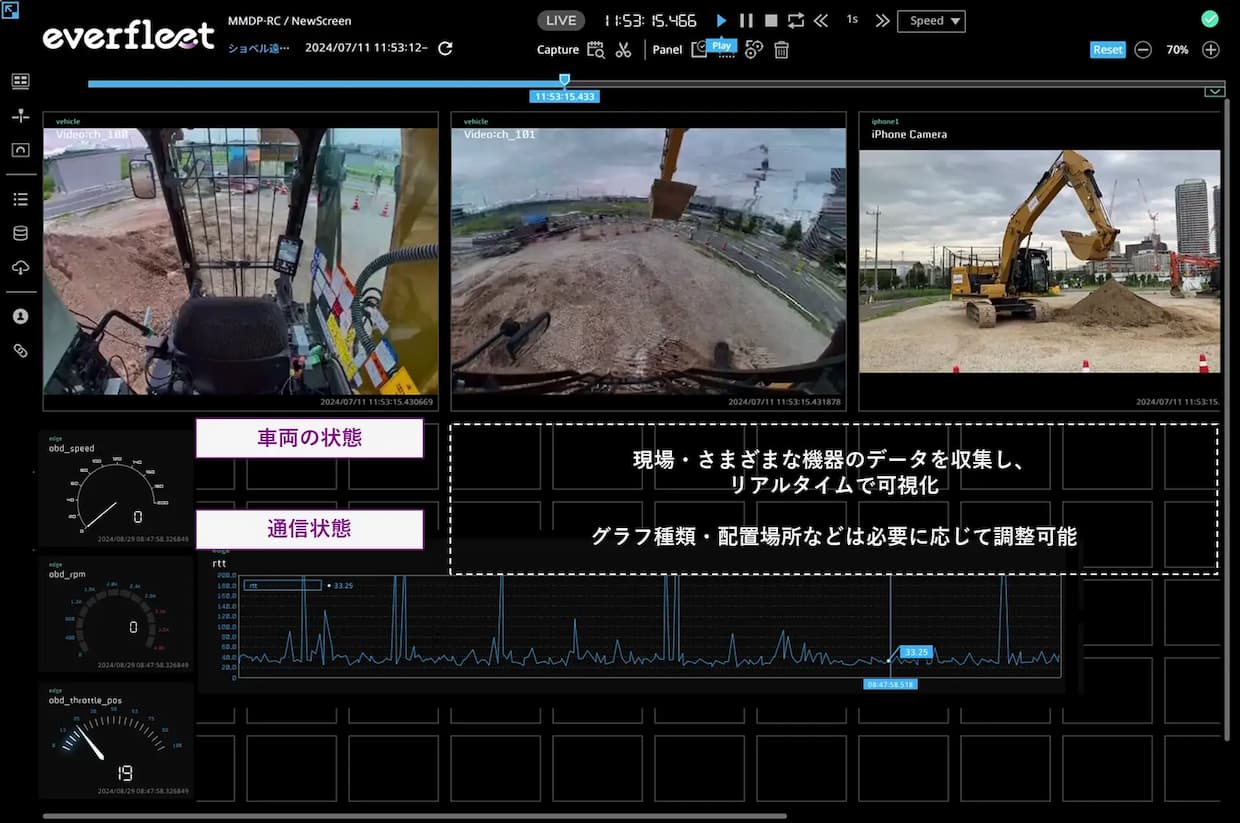Open the user account icon in sidebar
Screen dimensions: 1240x823
pos(20,316)
